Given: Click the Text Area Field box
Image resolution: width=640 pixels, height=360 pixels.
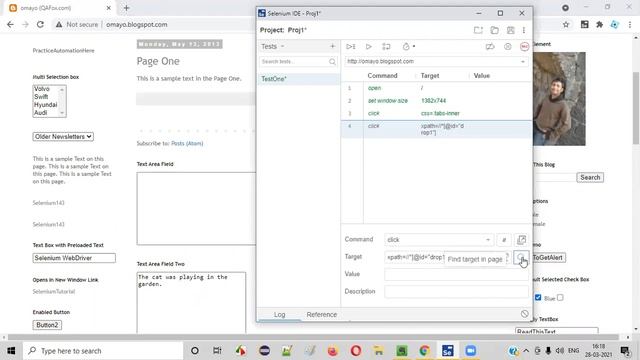Looking at the screenshot, I should coord(196,209).
